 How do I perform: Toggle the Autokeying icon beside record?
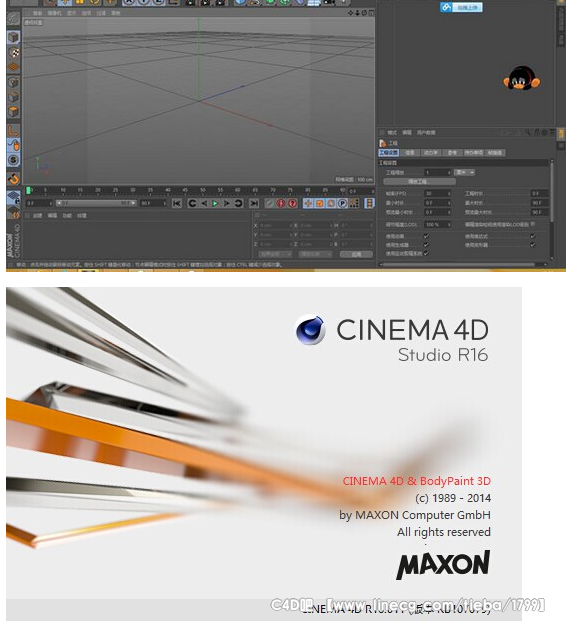269,203
